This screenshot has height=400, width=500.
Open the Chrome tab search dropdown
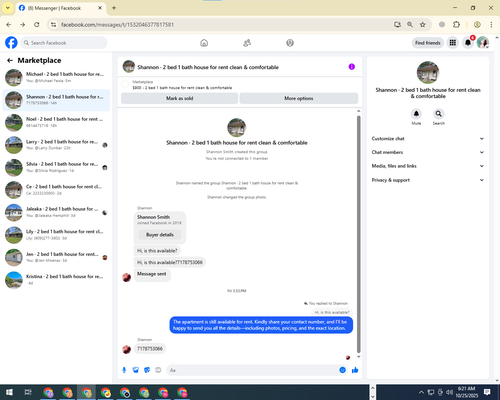coord(8,8)
